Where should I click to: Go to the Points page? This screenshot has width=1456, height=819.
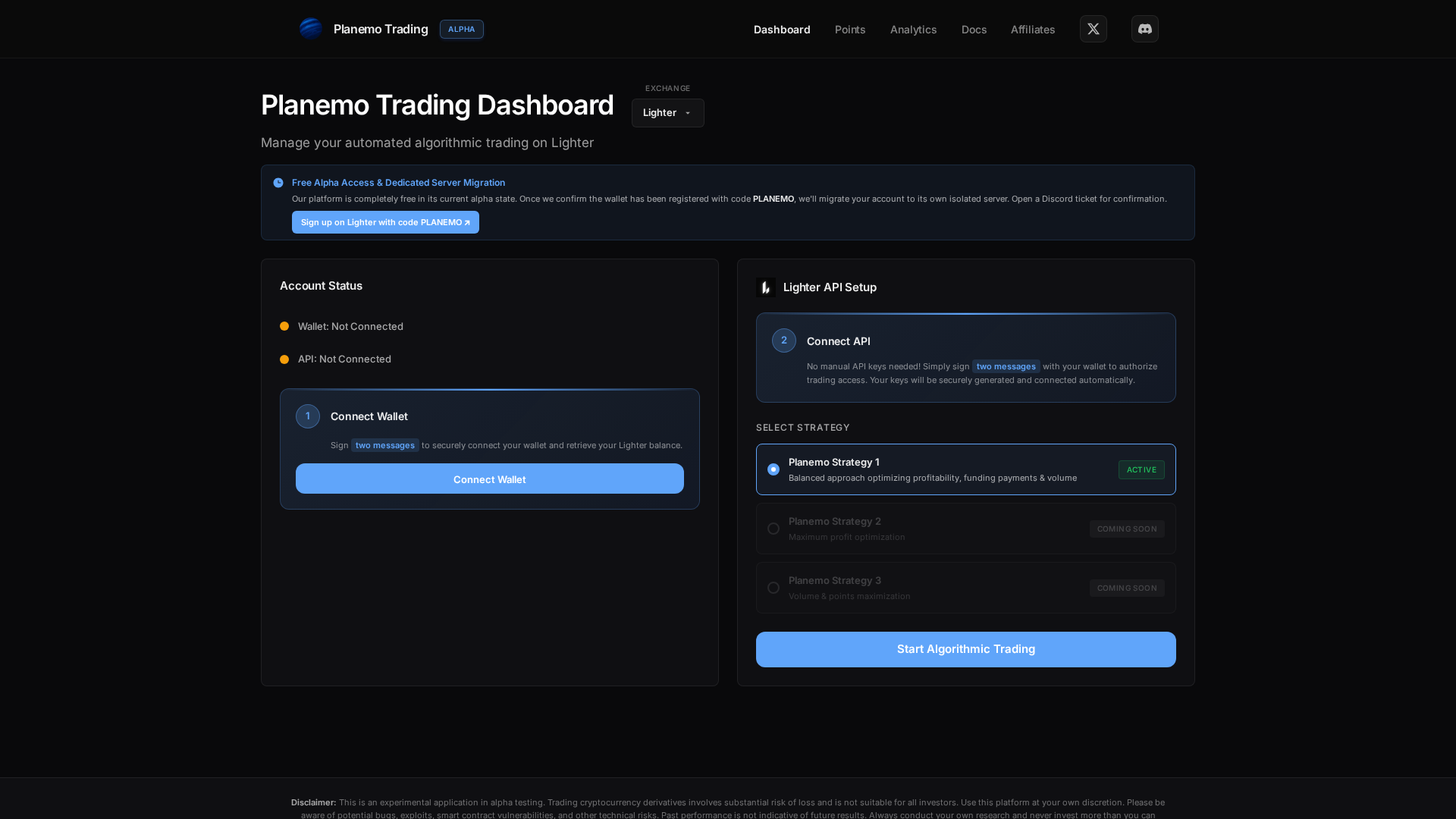point(849,30)
